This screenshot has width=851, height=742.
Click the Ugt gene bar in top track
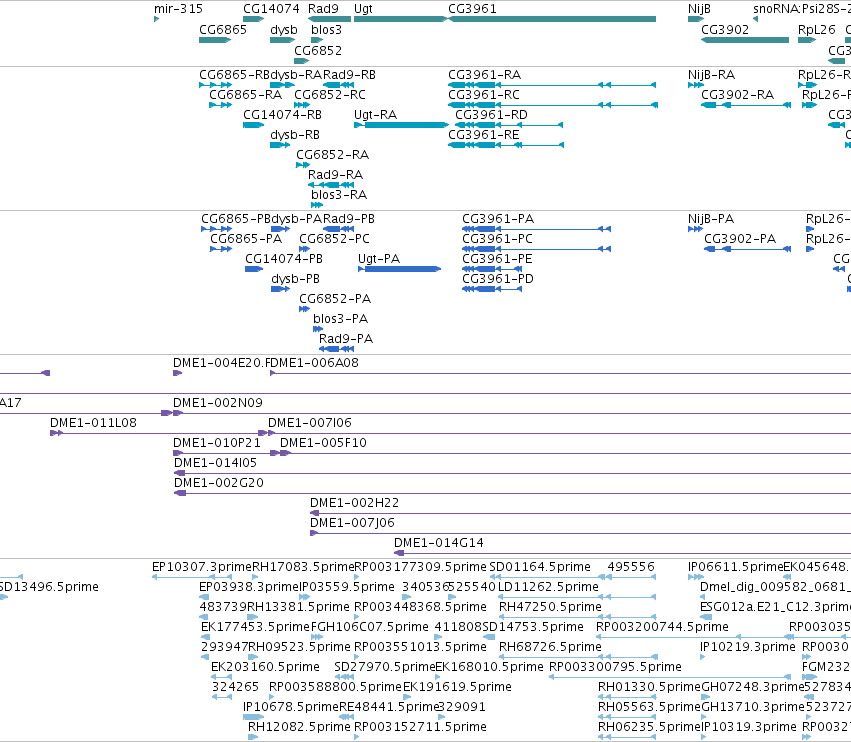pos(400,19)
